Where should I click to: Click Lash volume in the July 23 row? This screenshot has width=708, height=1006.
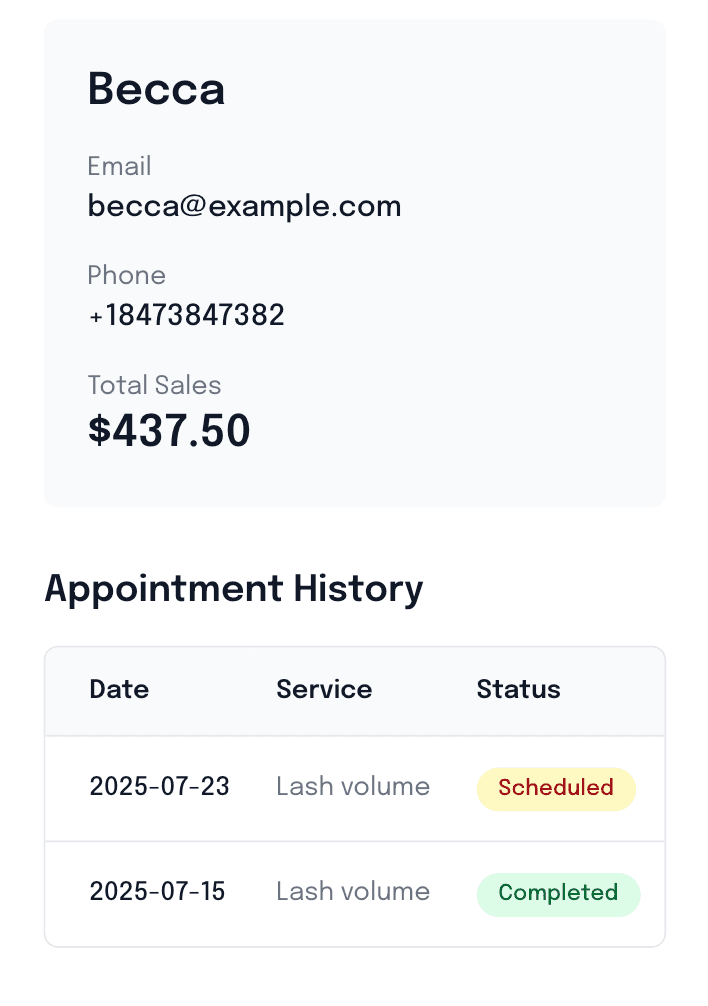click(353, 787)
